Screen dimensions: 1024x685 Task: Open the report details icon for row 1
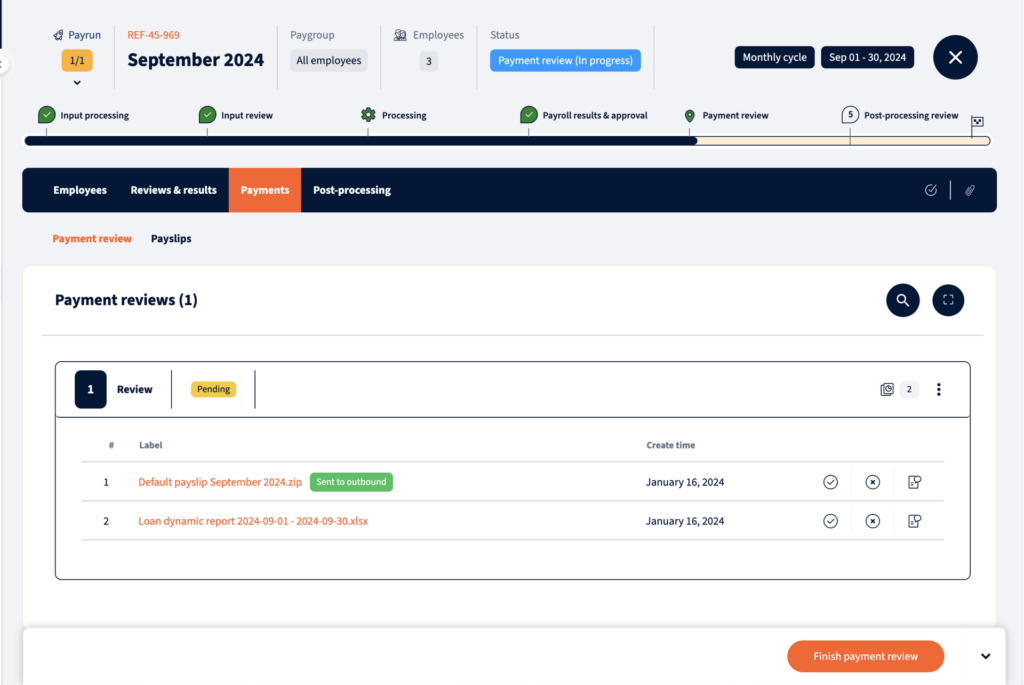pos(913,481)
